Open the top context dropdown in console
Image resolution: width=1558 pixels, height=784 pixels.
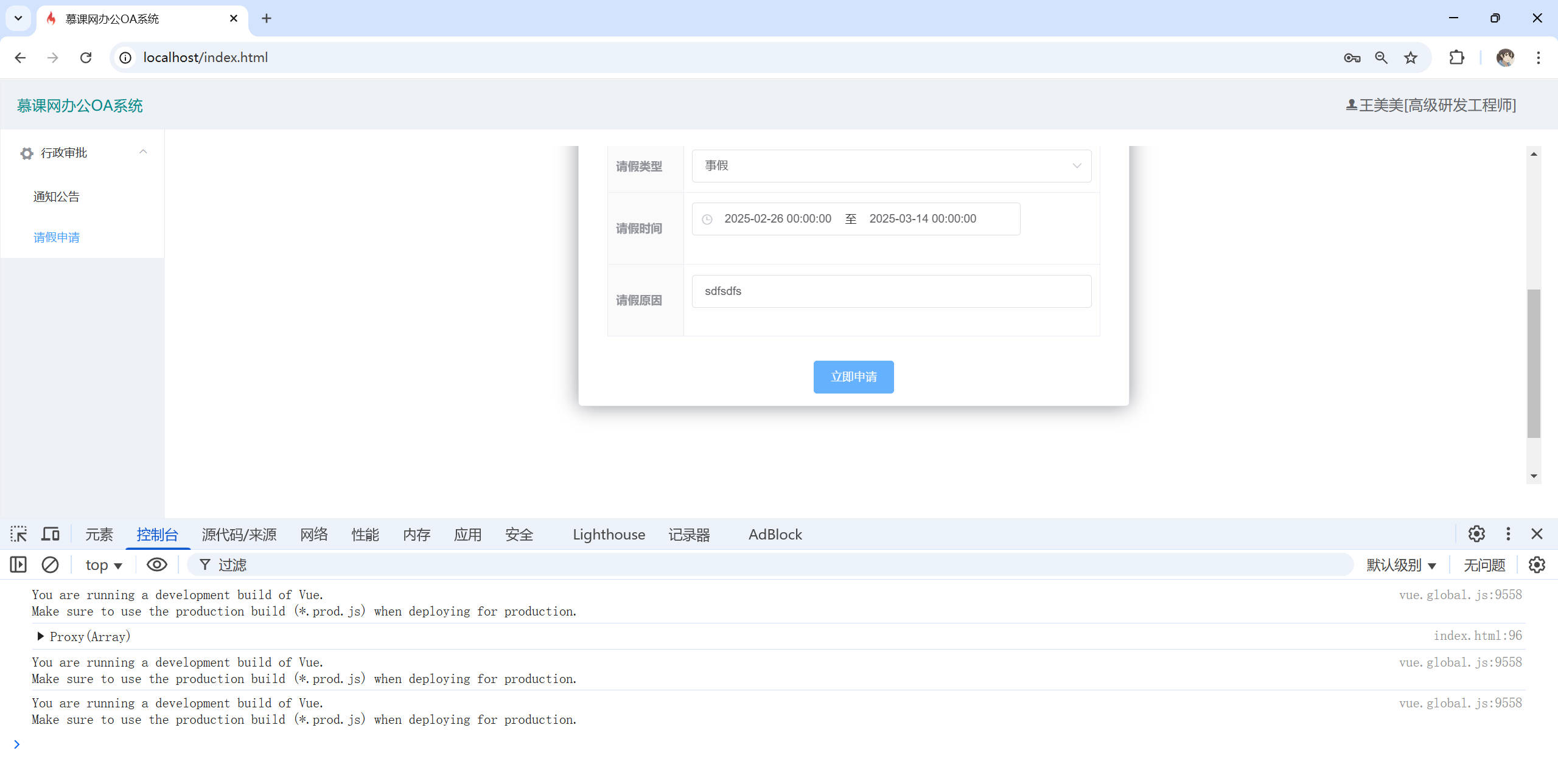pyautogui.click(x=103, y=565)
